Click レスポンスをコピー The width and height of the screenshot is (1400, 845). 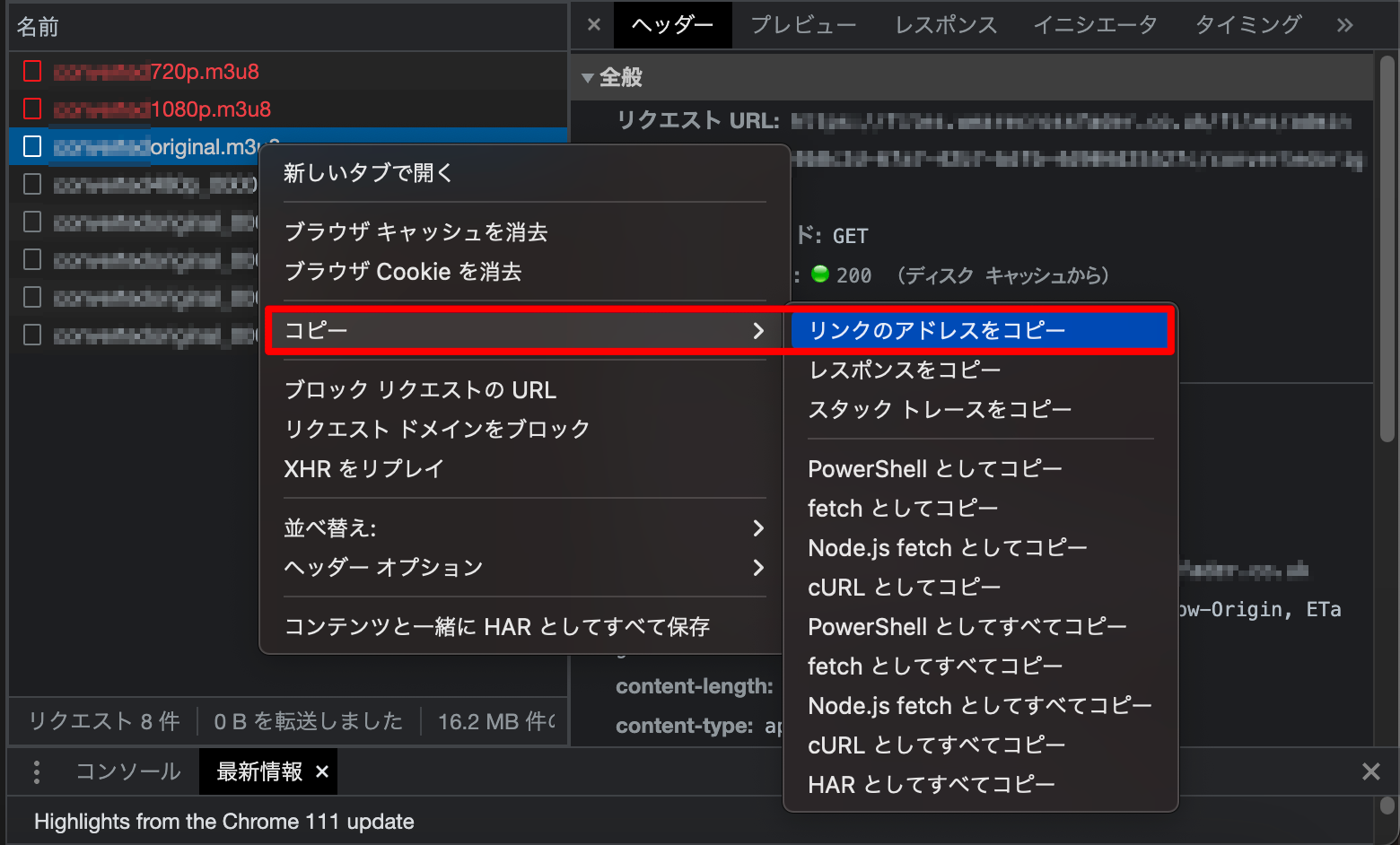tap(980, 370)
